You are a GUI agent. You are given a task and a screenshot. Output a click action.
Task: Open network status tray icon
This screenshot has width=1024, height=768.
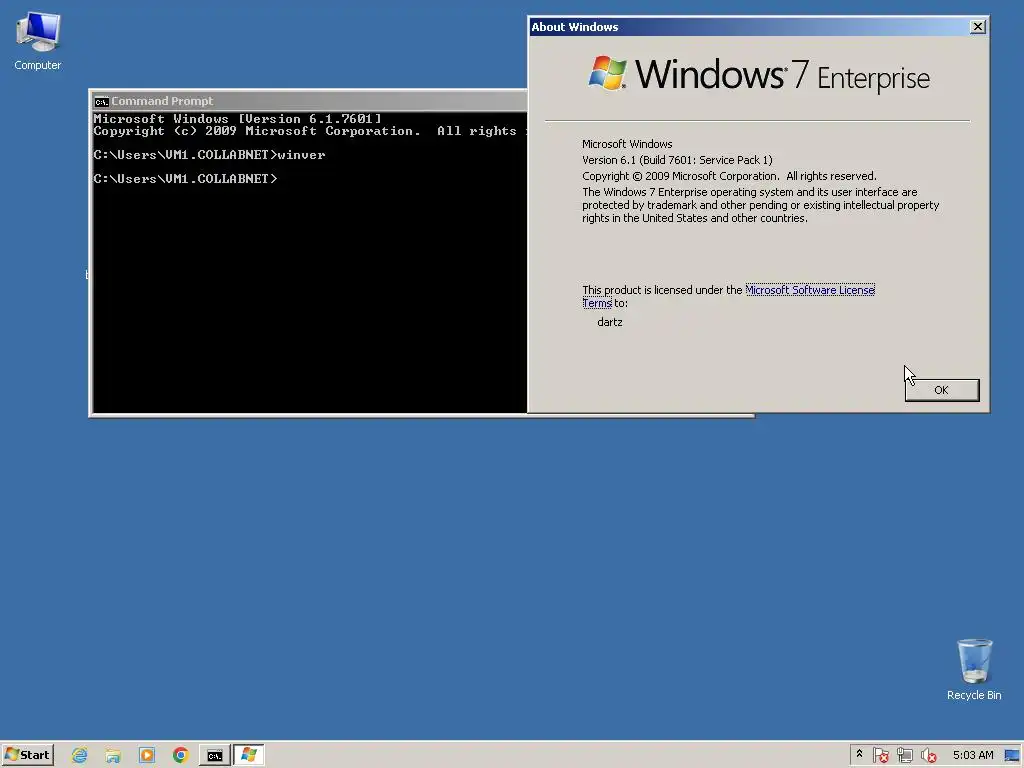click(x=904, y=755)
